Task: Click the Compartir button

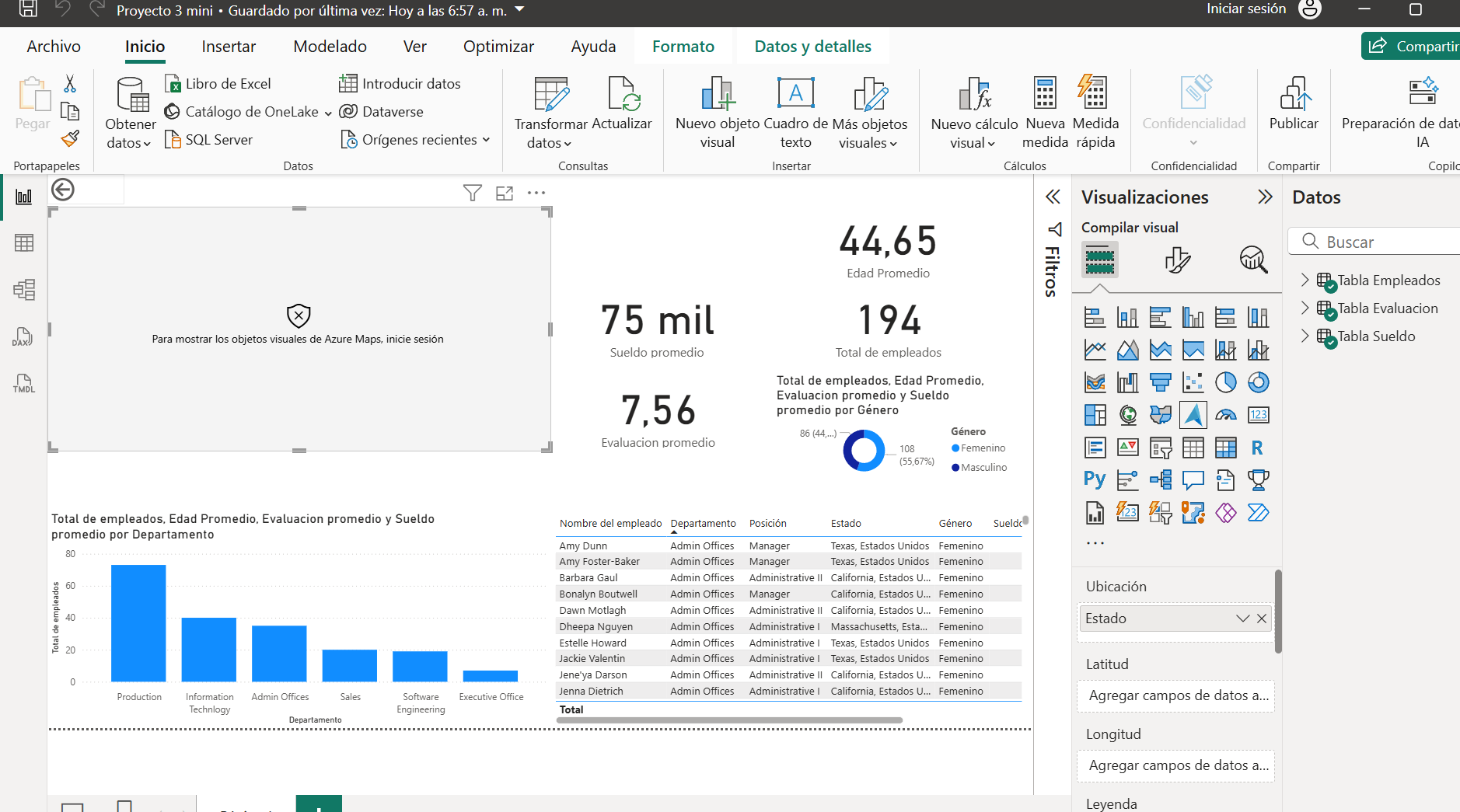Action: coord(1412,47)
